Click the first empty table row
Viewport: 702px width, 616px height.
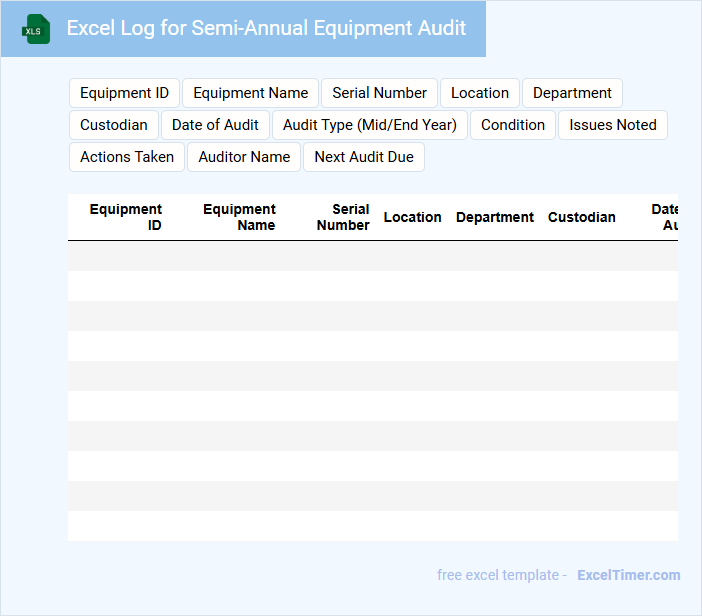[372, 256]
